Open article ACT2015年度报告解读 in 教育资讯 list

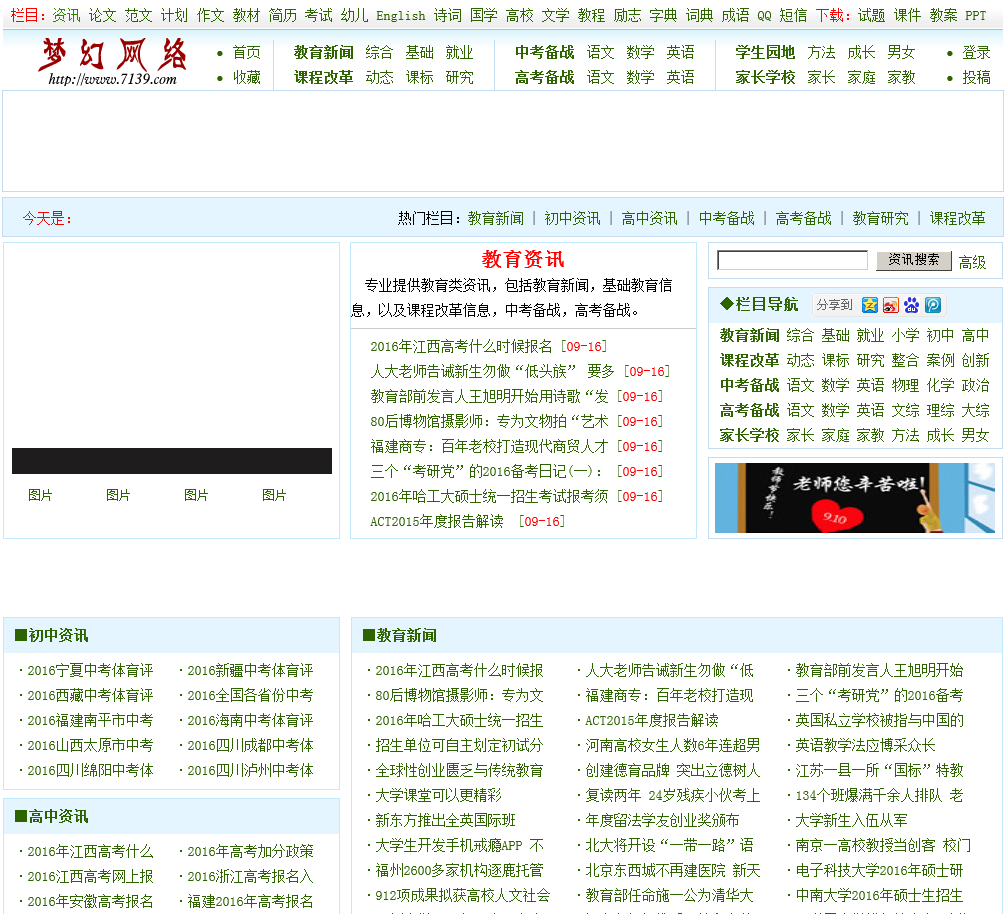(x=436, y=522)
